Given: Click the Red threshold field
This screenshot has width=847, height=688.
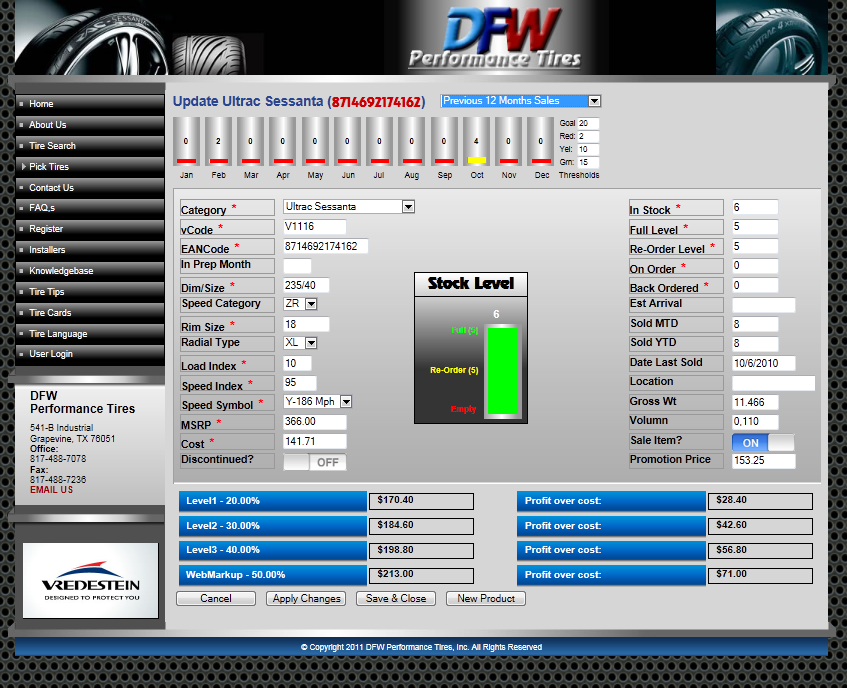Looking at the screenshot, I should [588, 136].
